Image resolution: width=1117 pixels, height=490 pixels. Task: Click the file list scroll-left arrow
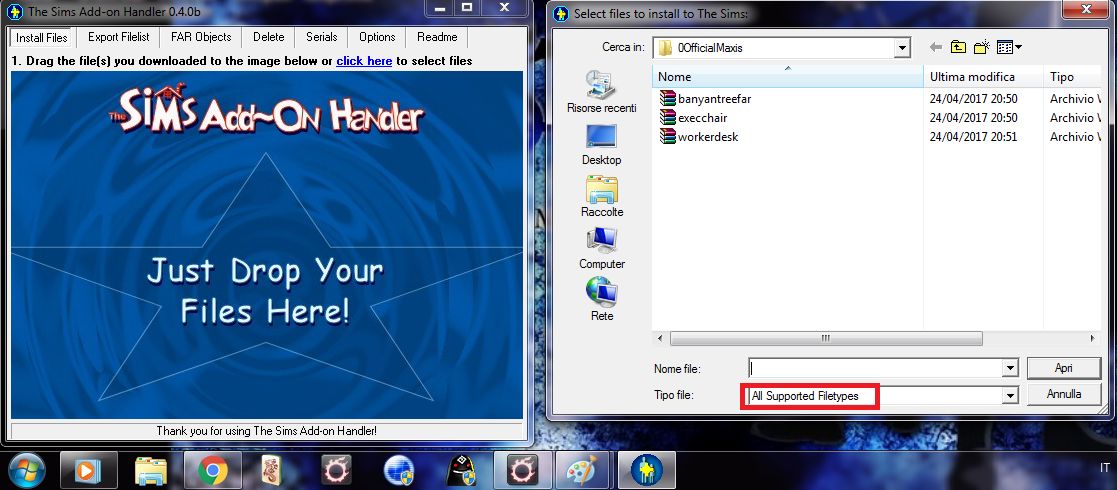pyautogui.click(x=660, y=339)
